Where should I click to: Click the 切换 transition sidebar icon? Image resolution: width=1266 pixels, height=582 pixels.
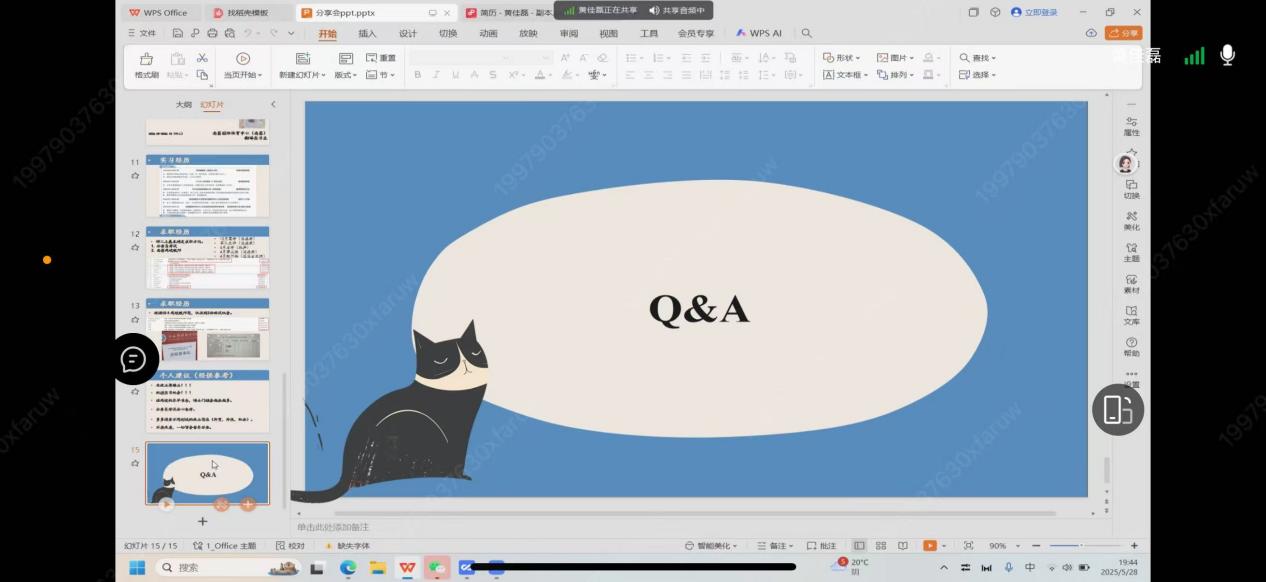click(x=1131, y=188)
